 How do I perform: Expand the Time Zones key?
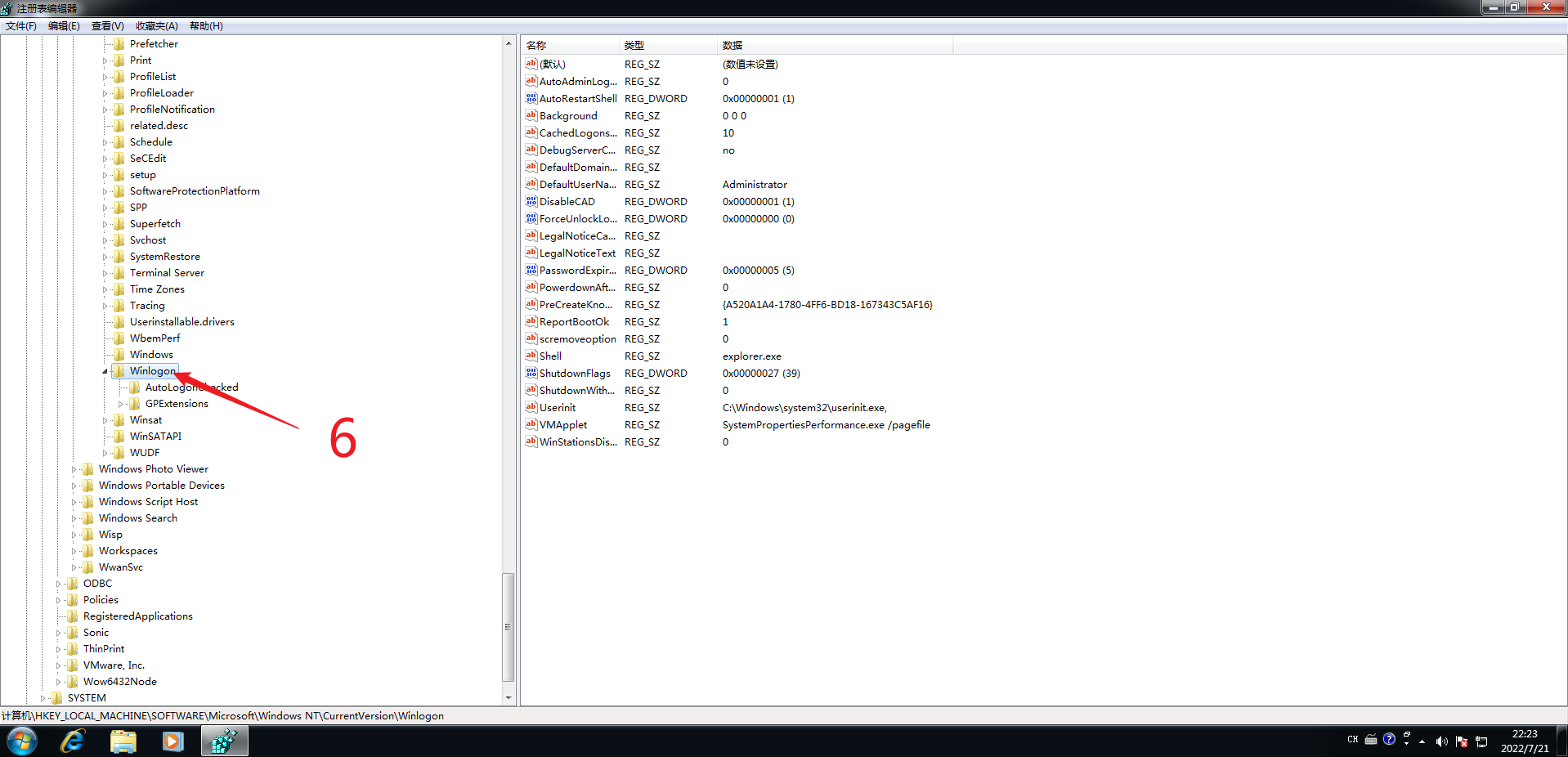105,289
